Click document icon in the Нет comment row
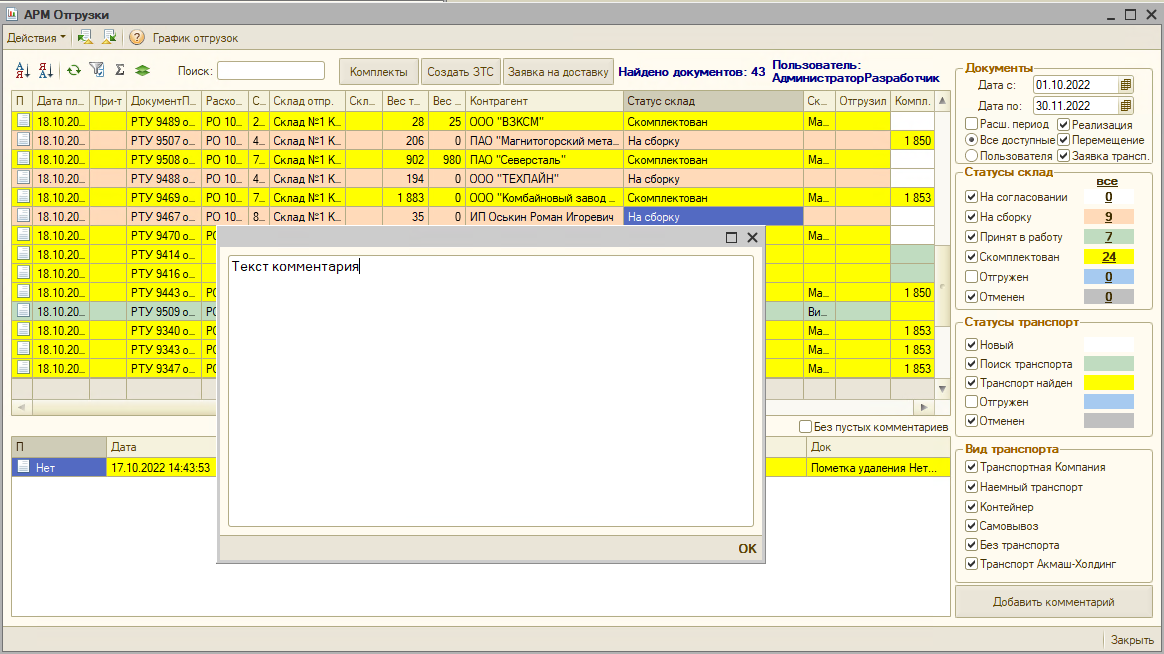The width and height of the screenshot is (1164, 654). click(x=23, y=467)
